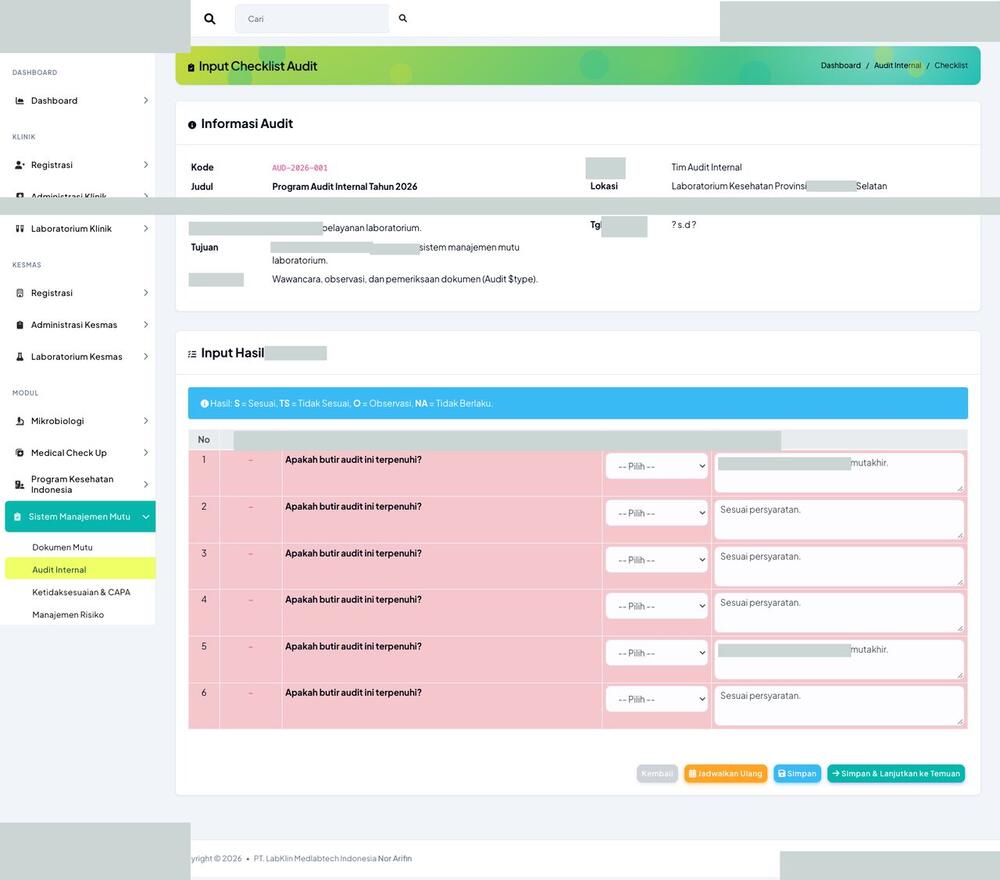Expand Program Kesehatan Indonesia chevron

(x=146, y=485)
